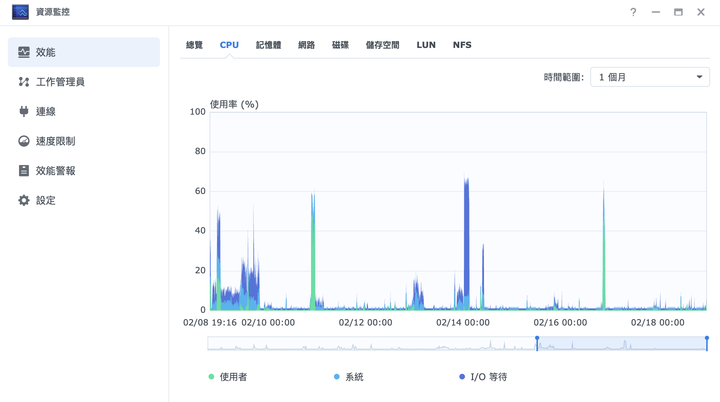Click the 工作管理員 task manager icon

pos(24,82)
